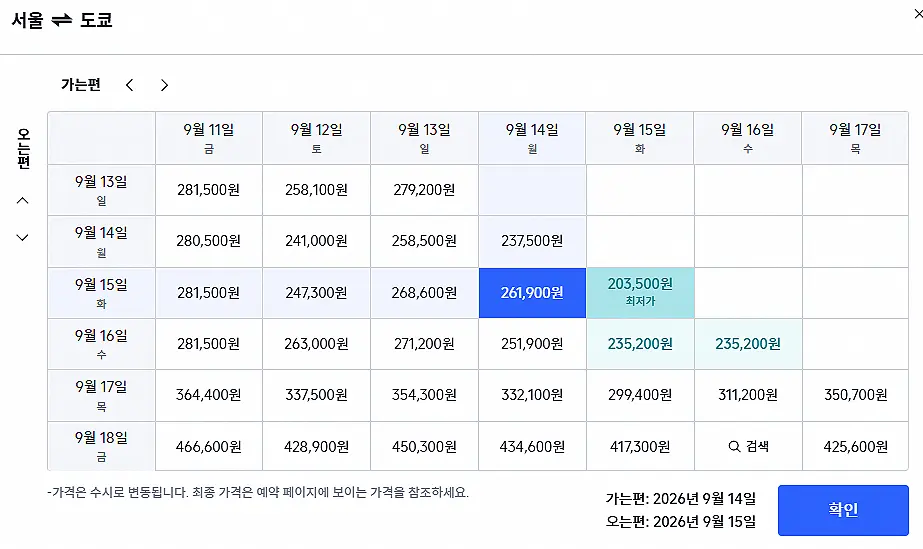Click the previous departure dates arrow
The height and width of the screenshot is (549, 923).
click(130, 85)
